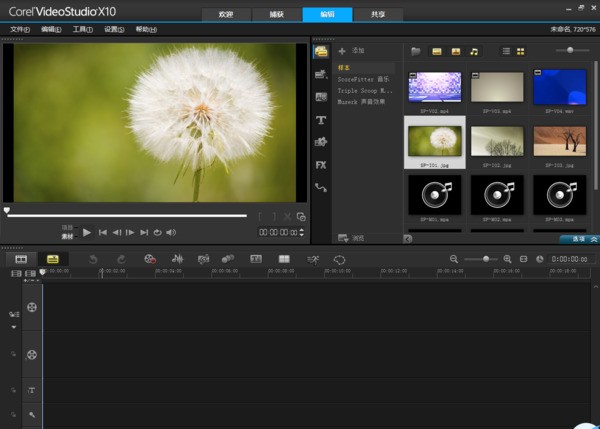Switch to the 捕获 (Capture) tab
The width and height of the screenshot is (600, 429).
[275, 14]
